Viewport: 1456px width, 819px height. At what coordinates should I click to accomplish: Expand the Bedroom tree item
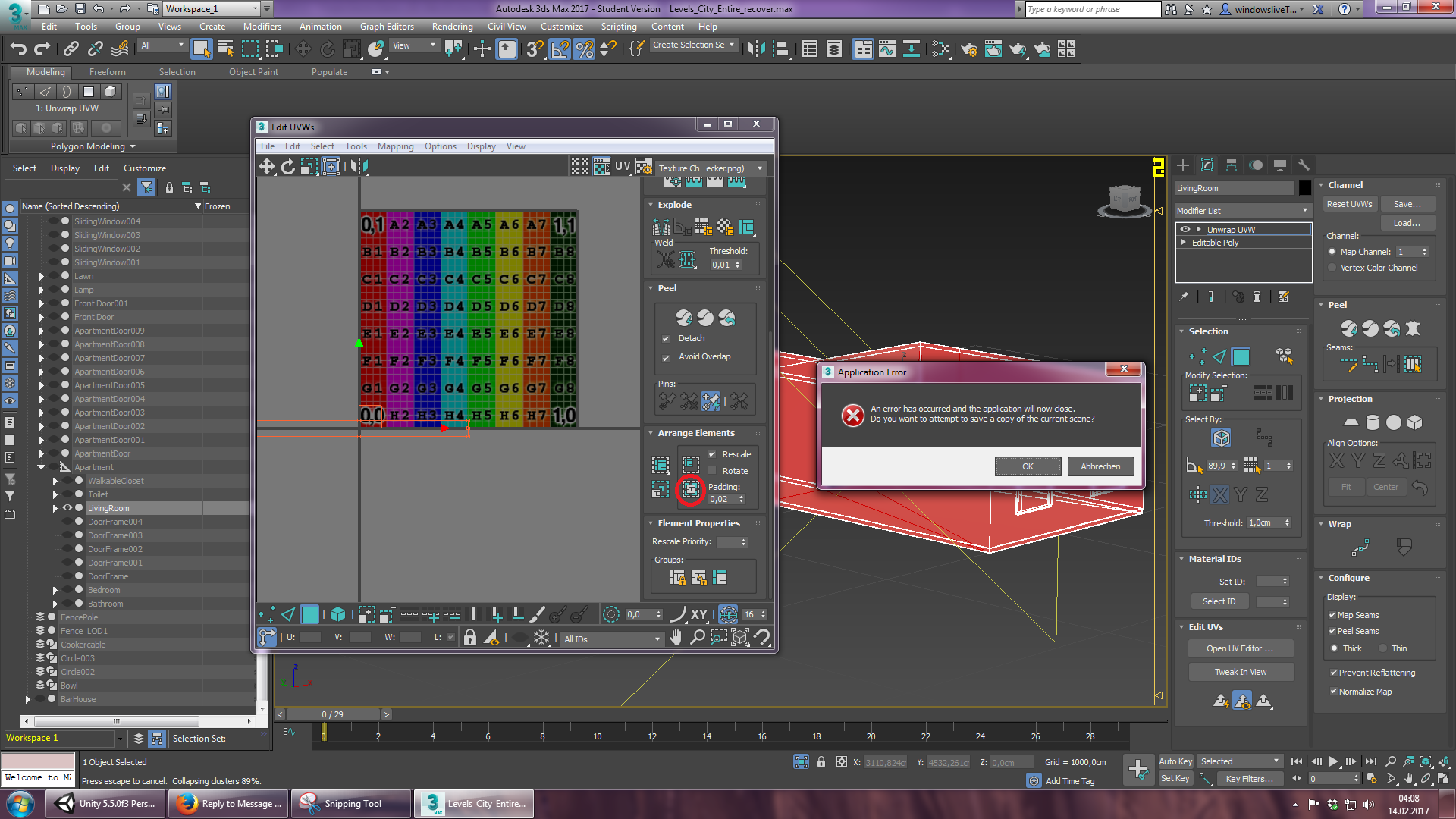coord(55,590)
